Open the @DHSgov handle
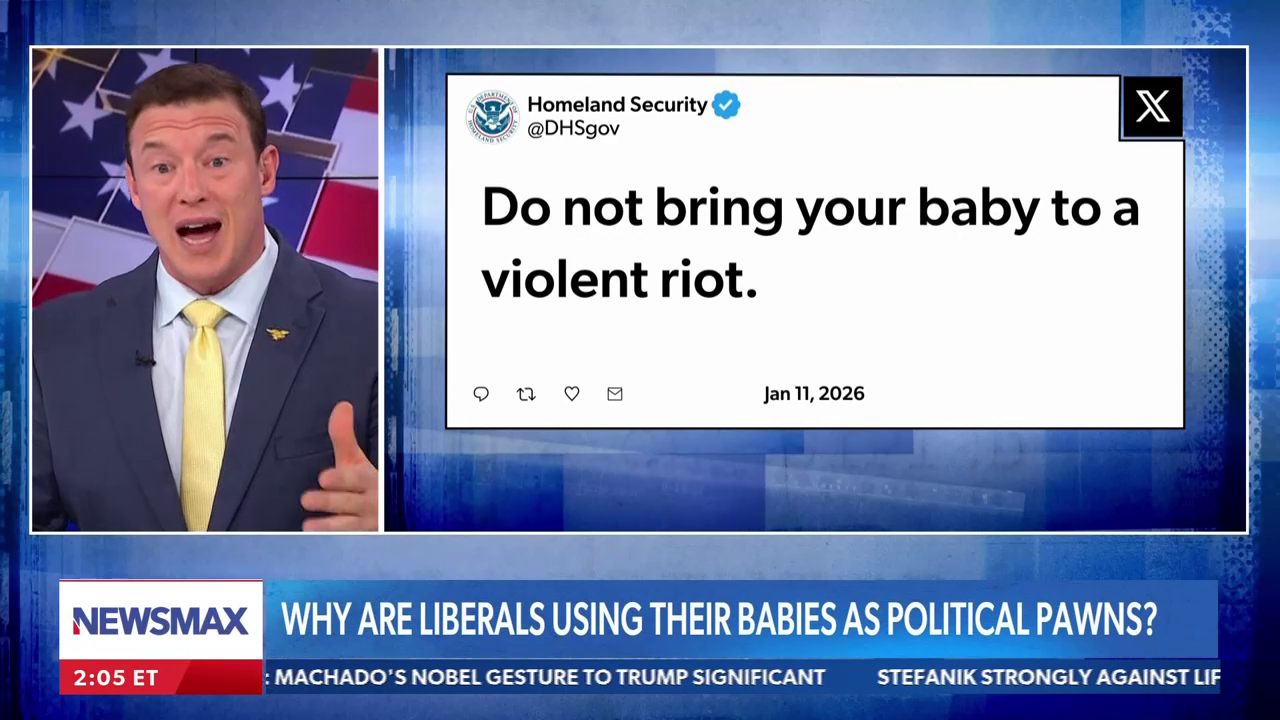This screenshot has width=1280, height=720. coord(573,129)
